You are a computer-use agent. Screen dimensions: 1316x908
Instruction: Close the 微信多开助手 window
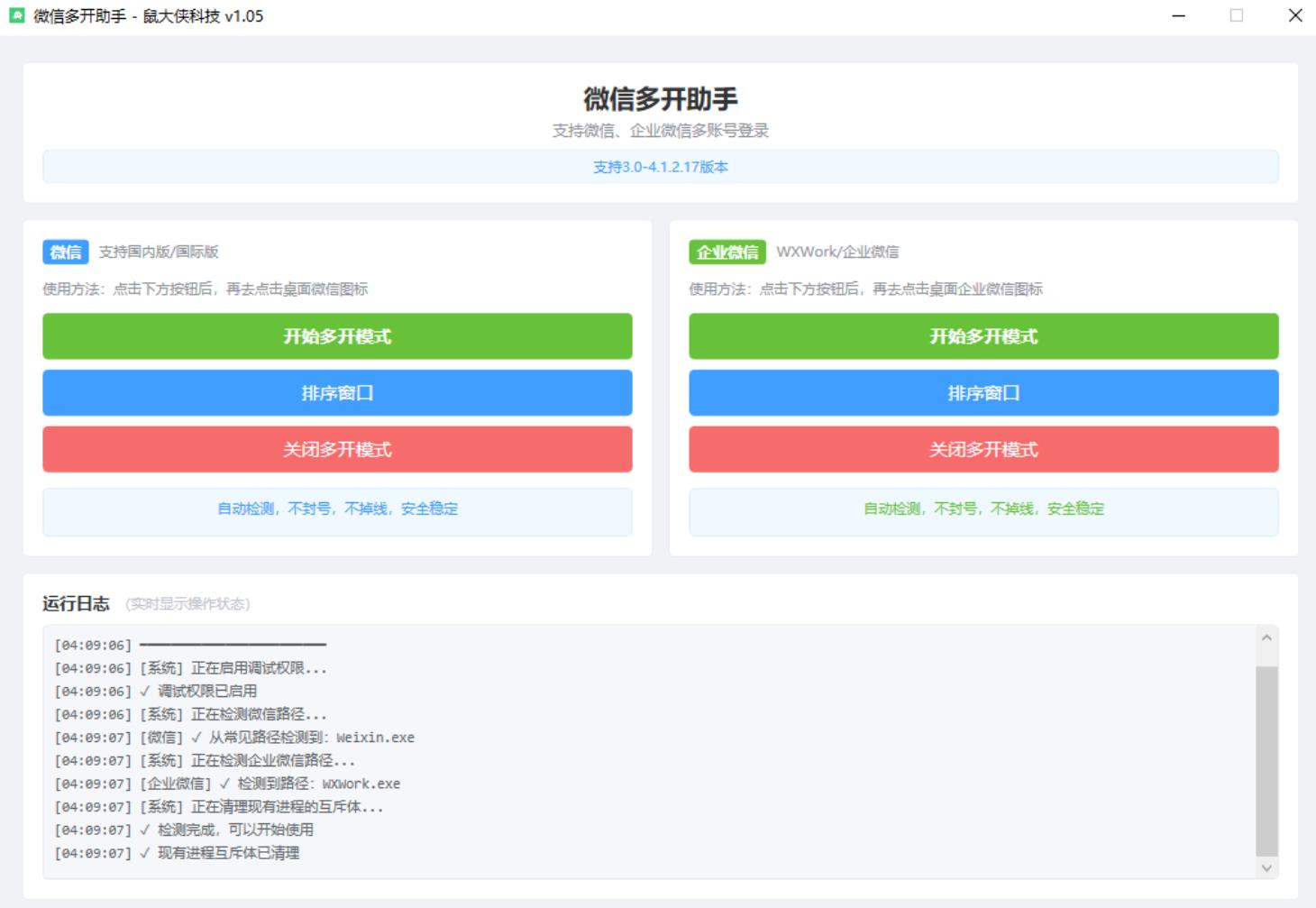pyautogui.click(x=1295, y=15)
